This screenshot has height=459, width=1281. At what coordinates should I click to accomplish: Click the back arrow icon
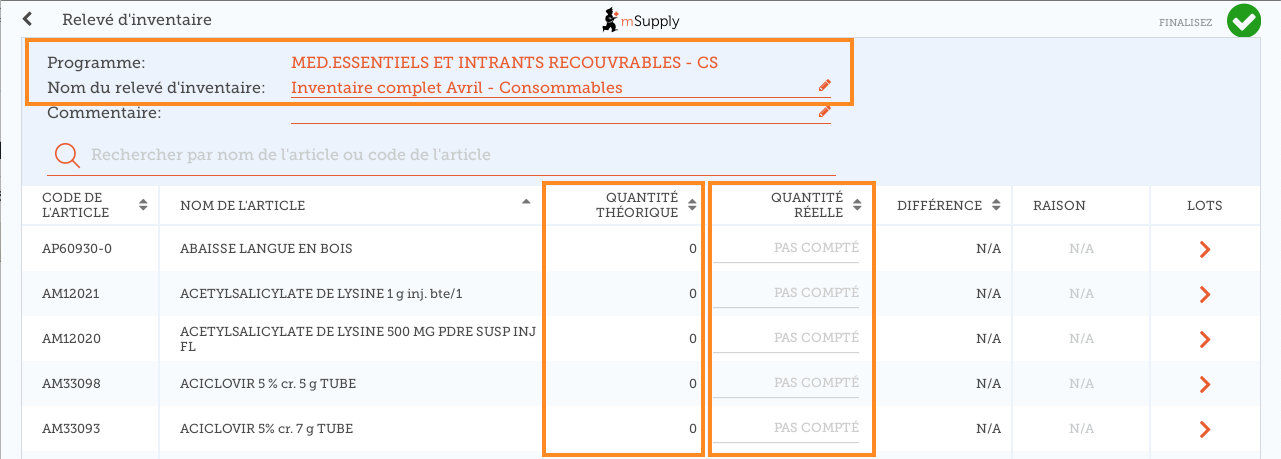pyautogui.click(x=28, y=19)
